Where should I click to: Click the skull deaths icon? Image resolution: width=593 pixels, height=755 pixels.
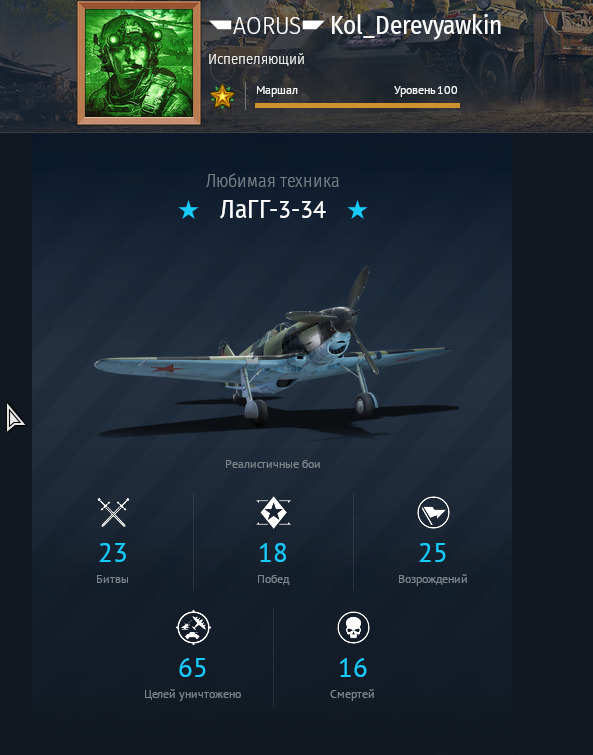point(353,627)
